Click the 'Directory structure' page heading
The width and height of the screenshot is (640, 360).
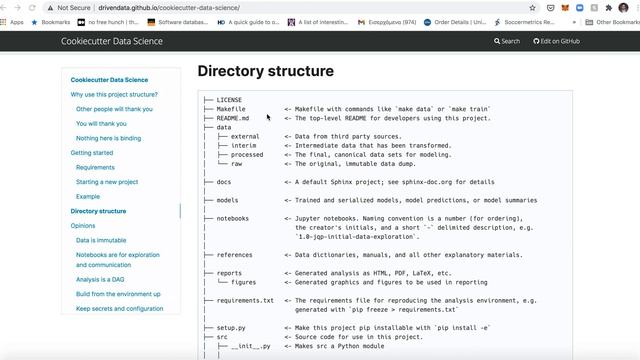[266, 71]
